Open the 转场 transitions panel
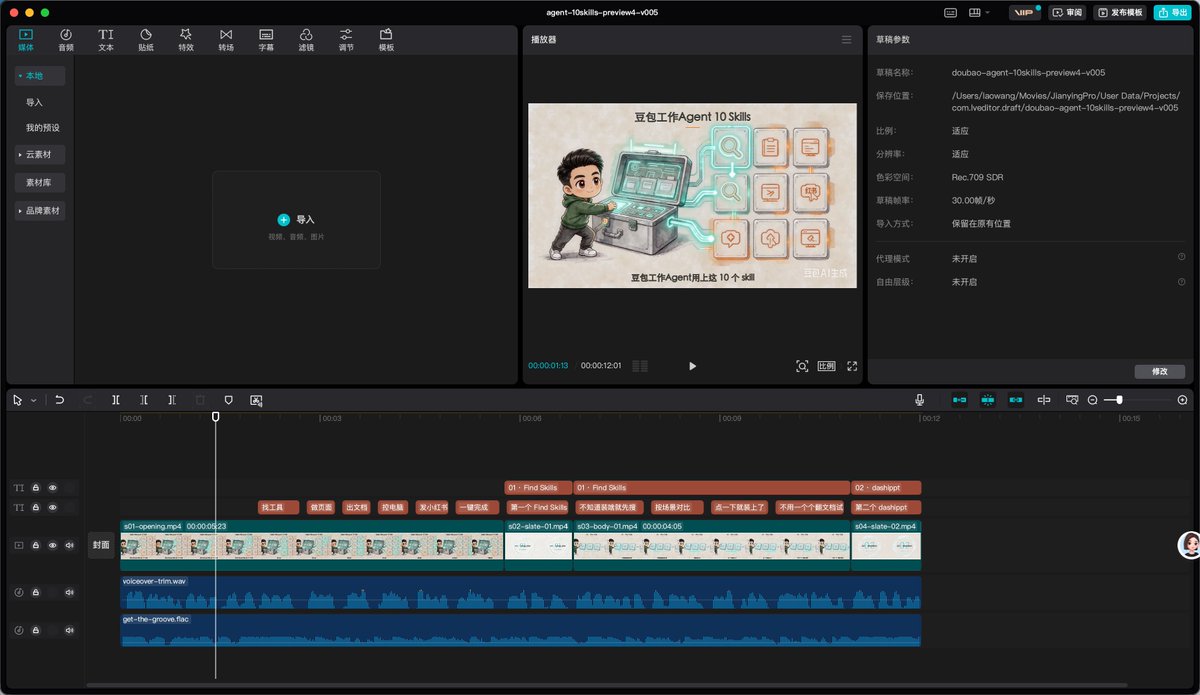The image size is (1200, 695). [x=226, y=40]
